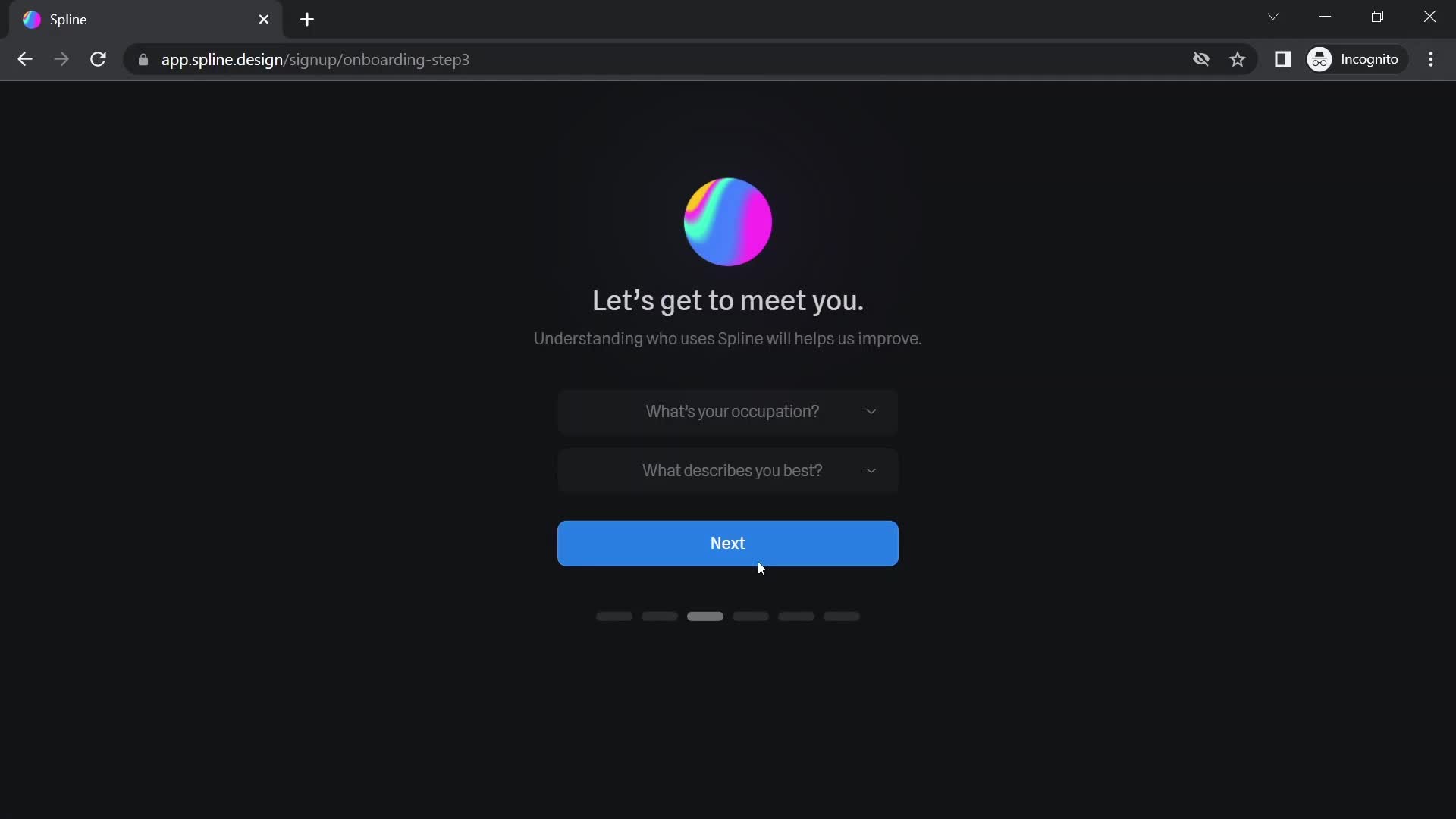Click the reload page icon
1456x819 pixels.
pos(98,60)
